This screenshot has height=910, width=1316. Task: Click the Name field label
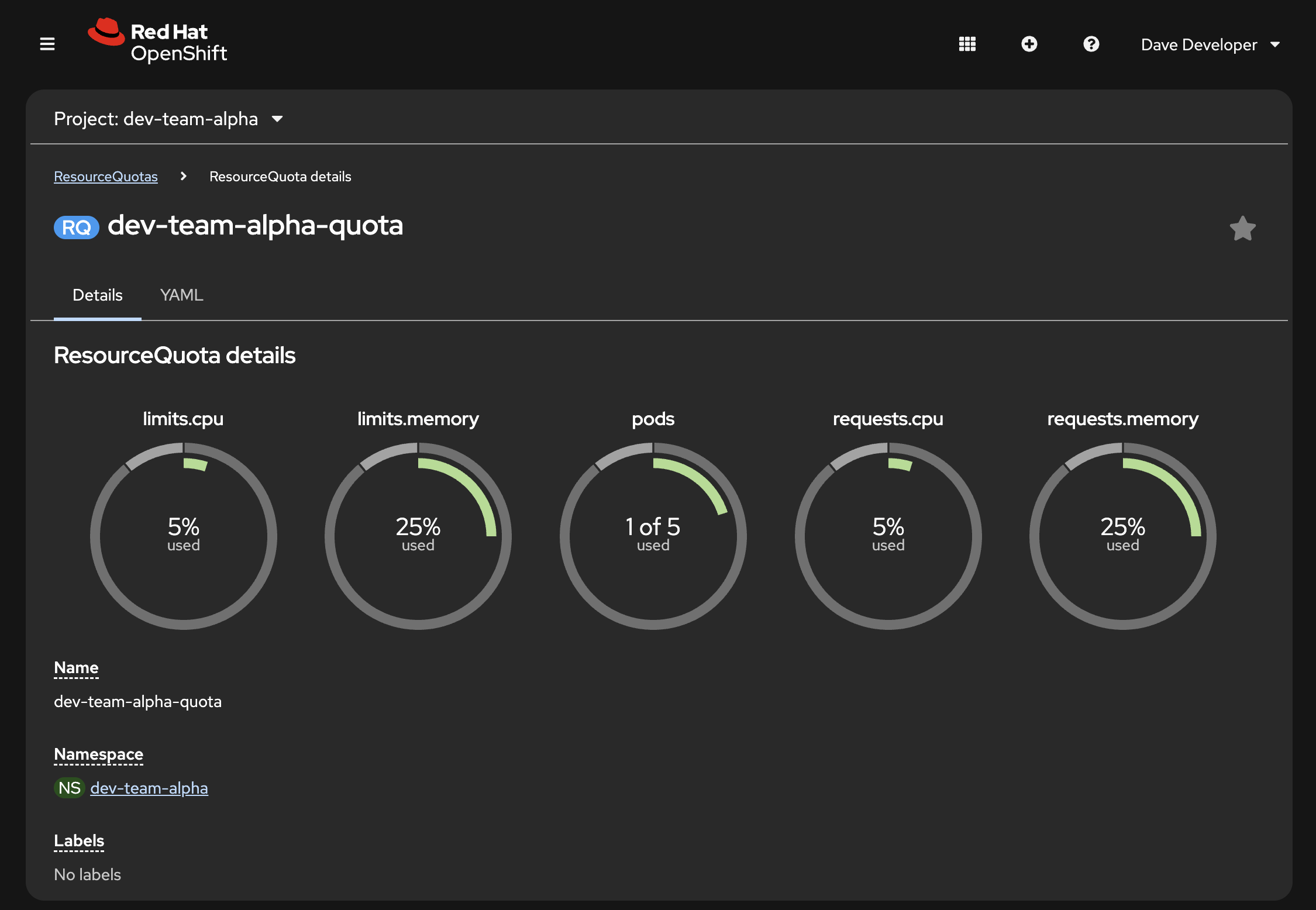pos(76,668)
